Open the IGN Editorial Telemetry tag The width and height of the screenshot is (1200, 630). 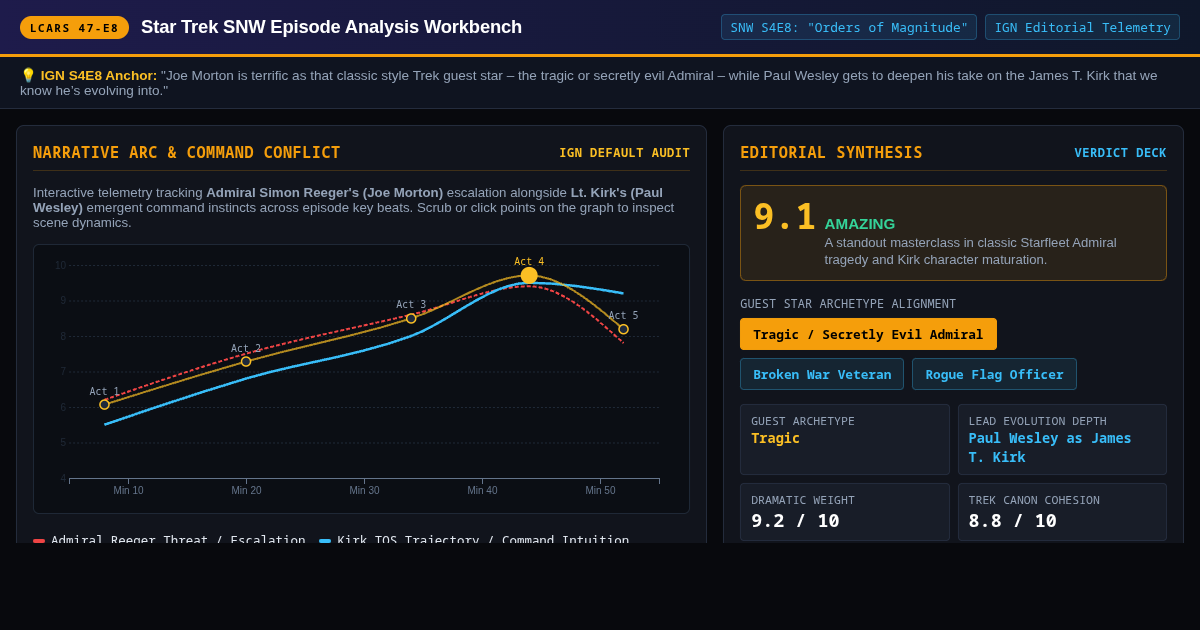1082,27
